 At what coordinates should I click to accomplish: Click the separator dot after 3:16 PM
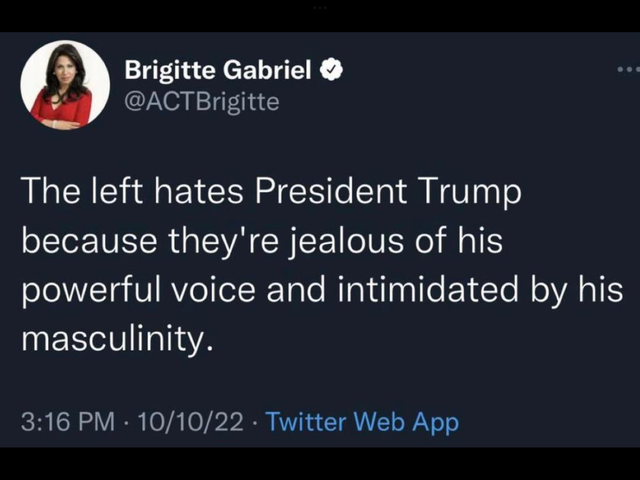[127, 422]
